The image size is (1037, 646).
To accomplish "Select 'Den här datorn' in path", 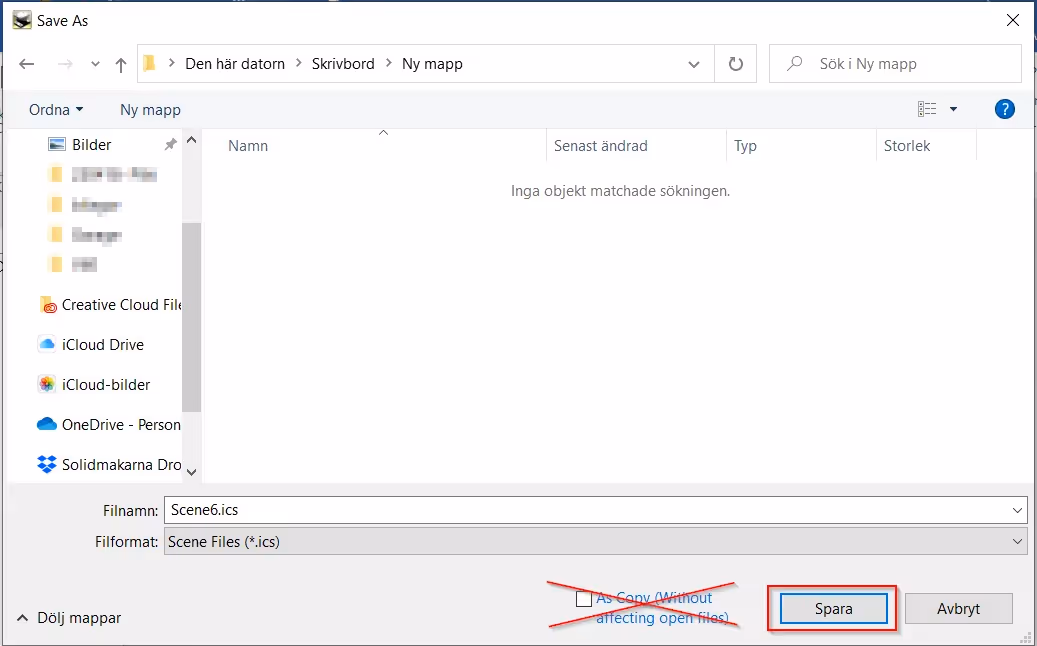I will [235, 63].
